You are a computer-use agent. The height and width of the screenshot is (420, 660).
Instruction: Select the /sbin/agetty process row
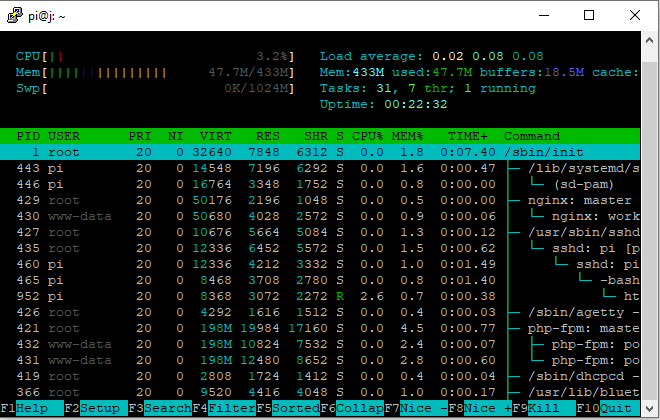point(320,312)
